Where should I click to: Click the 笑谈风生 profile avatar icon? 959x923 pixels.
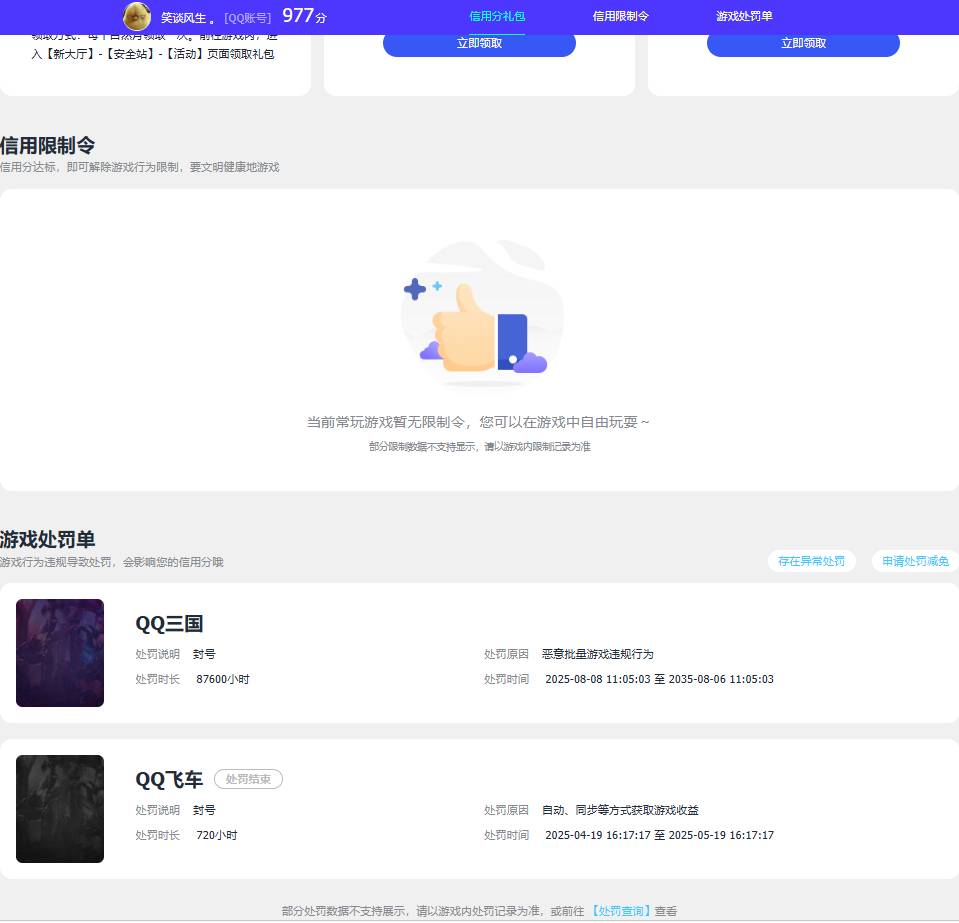point(137,17)
